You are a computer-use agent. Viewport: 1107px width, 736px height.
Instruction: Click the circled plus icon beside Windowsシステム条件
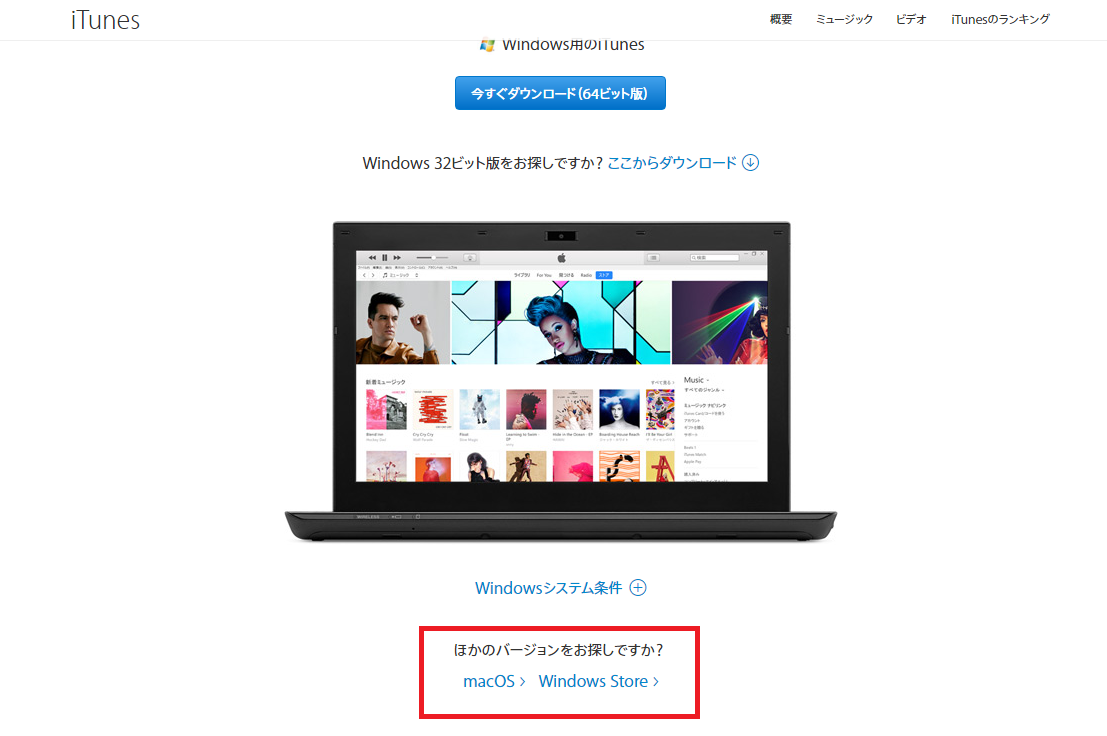[638, 588]
